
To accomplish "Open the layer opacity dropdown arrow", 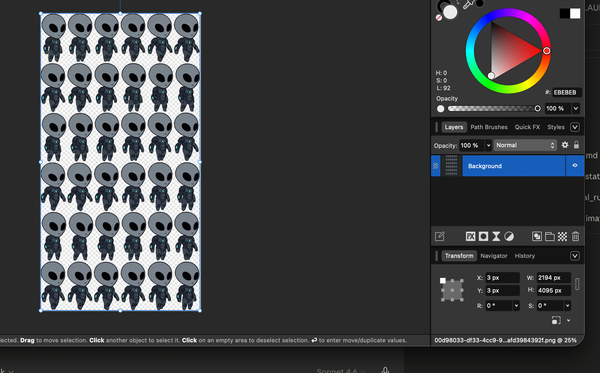I will tap(488, 145).
